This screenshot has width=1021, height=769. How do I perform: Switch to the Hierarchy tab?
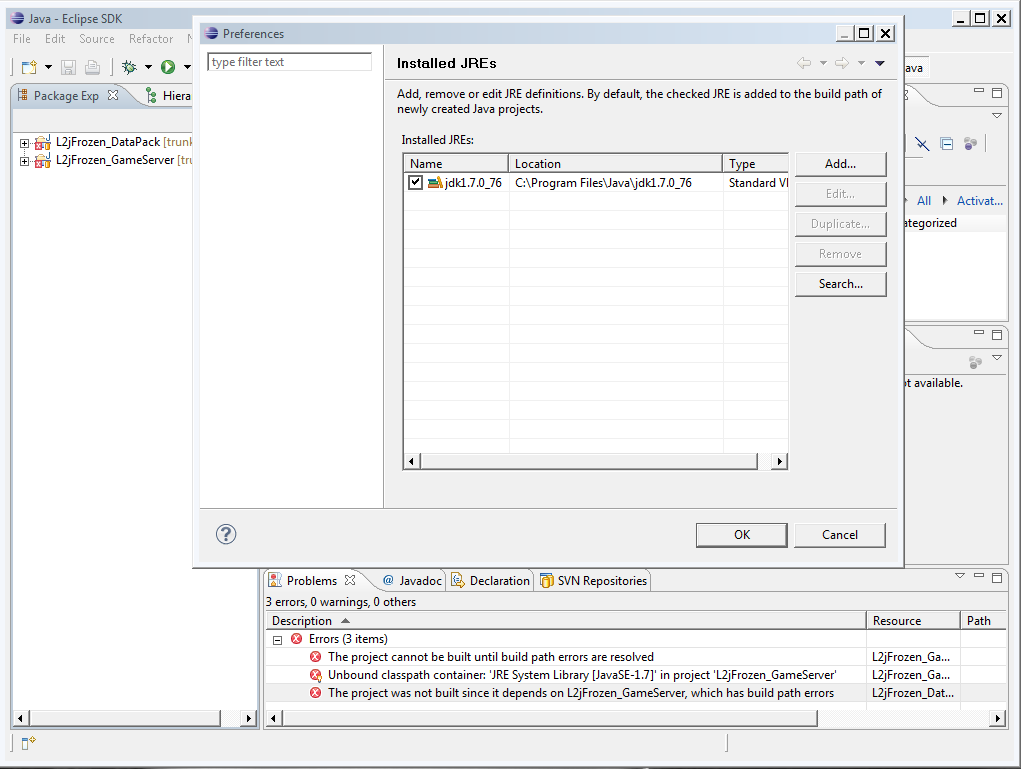pos(168,96)
